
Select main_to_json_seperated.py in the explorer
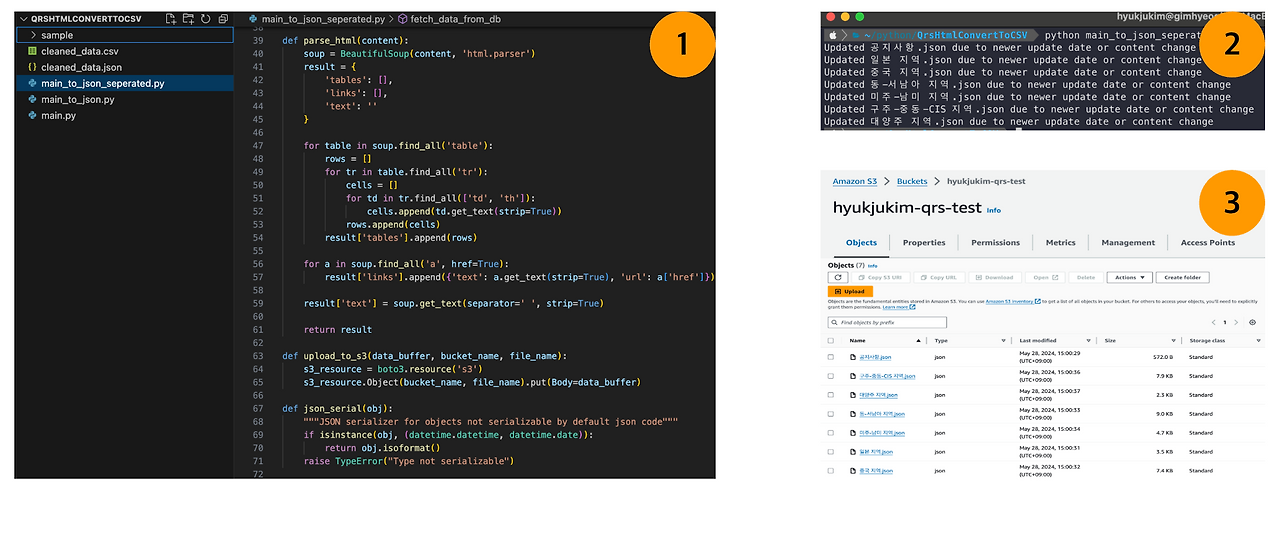(x=124, y=83)
